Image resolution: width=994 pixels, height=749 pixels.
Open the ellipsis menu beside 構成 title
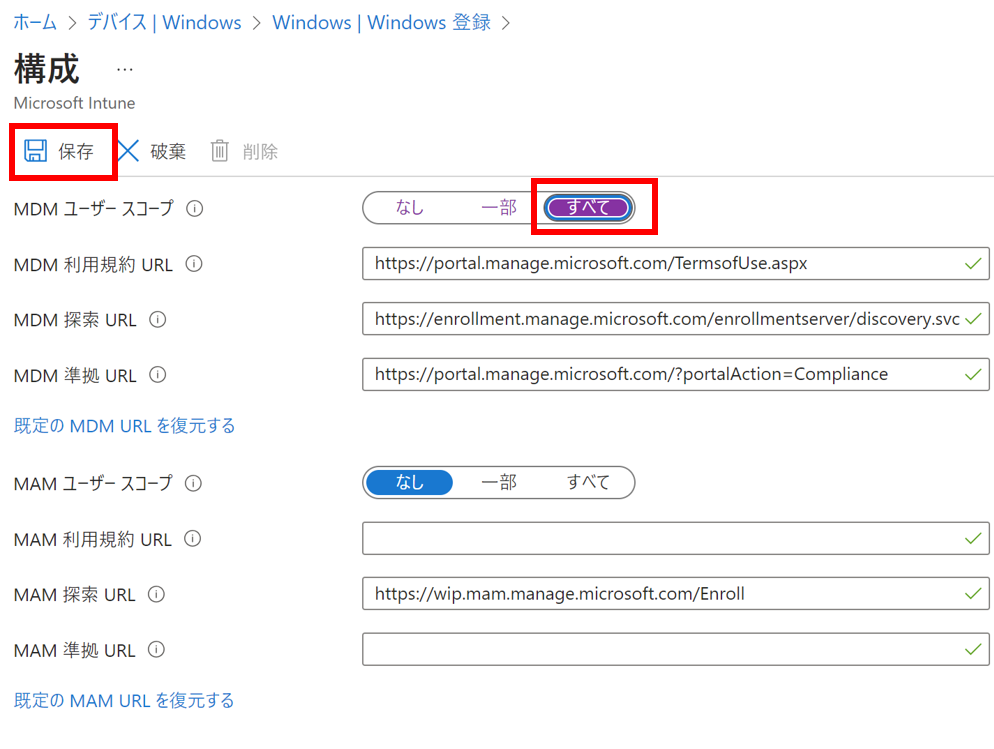124,69
